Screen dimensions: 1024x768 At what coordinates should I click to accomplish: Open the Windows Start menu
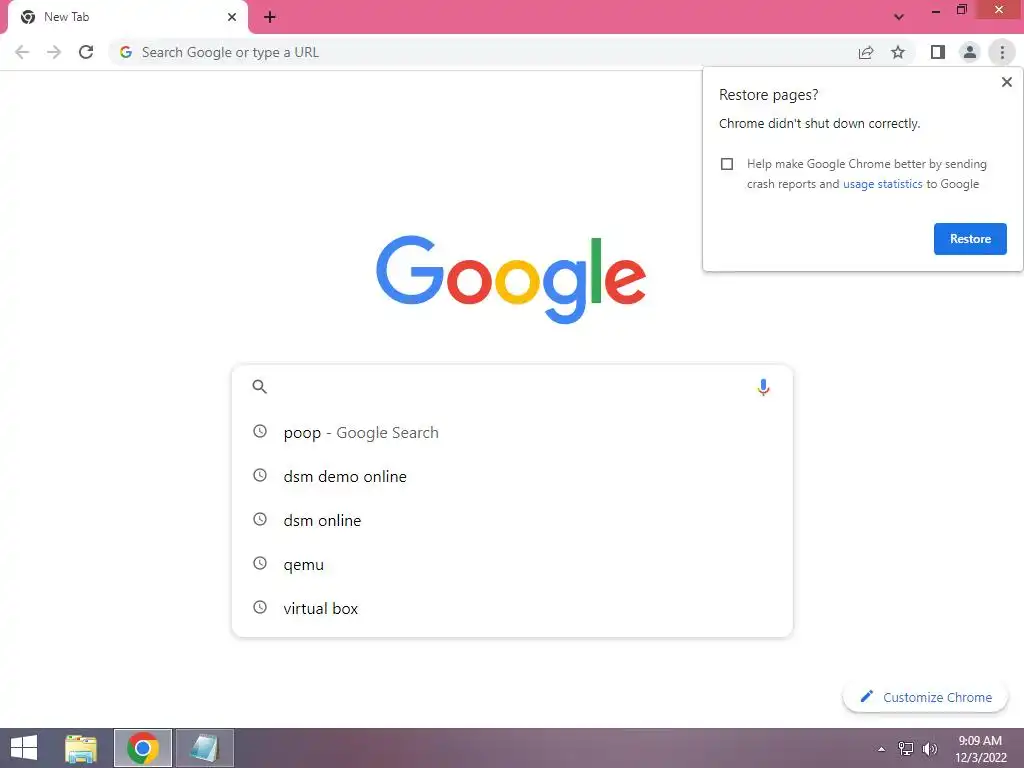(24, 748)
